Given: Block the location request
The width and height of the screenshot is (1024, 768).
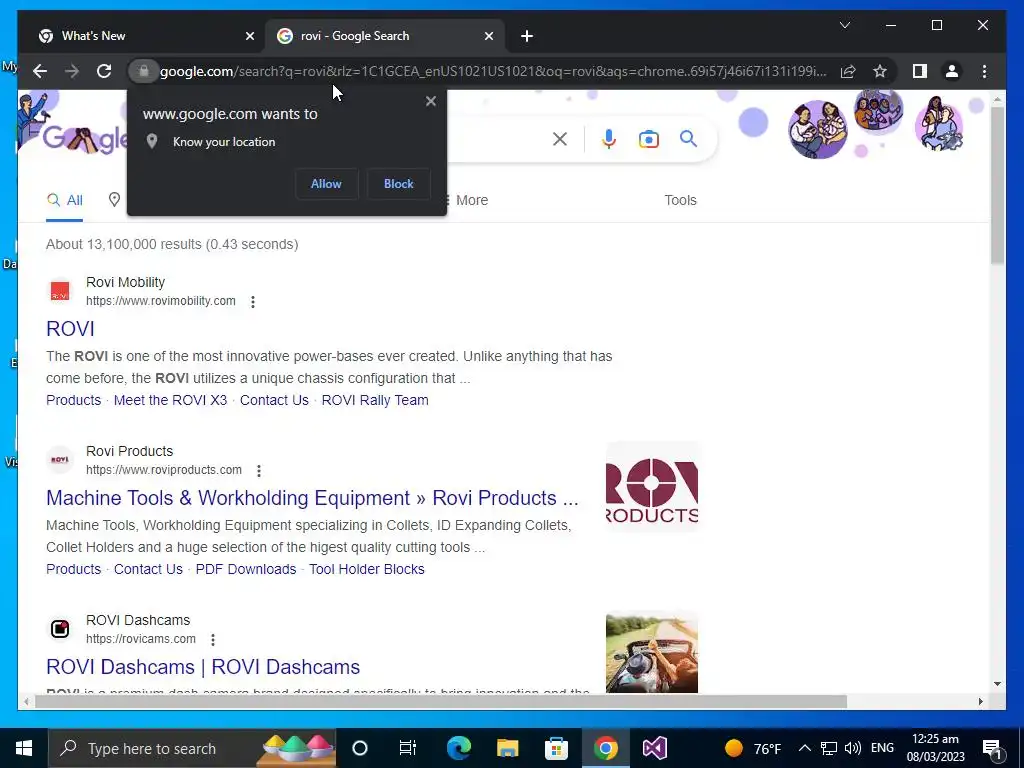Looking at the screenshot, I should tap(398, 184).
